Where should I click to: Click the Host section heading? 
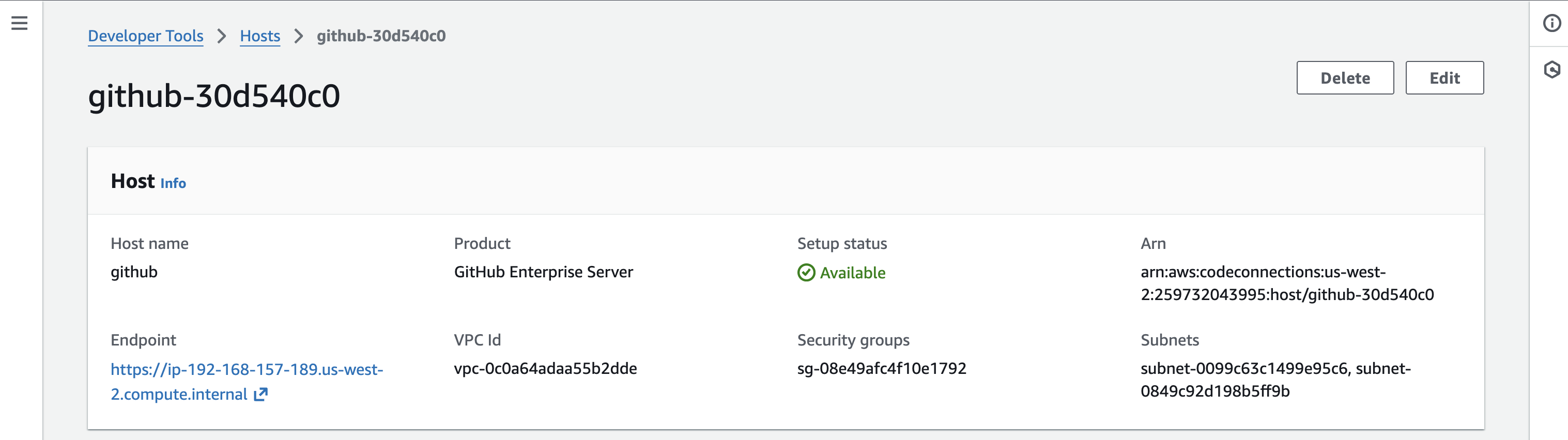(133, 181)
